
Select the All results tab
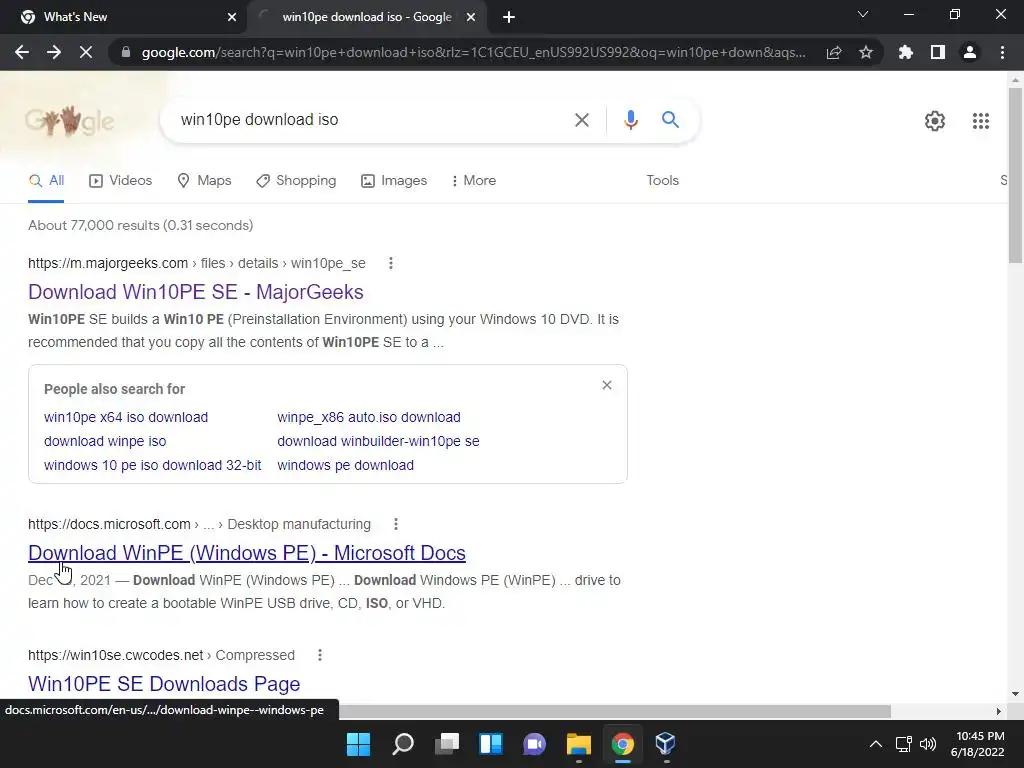[x=46, y=181]
